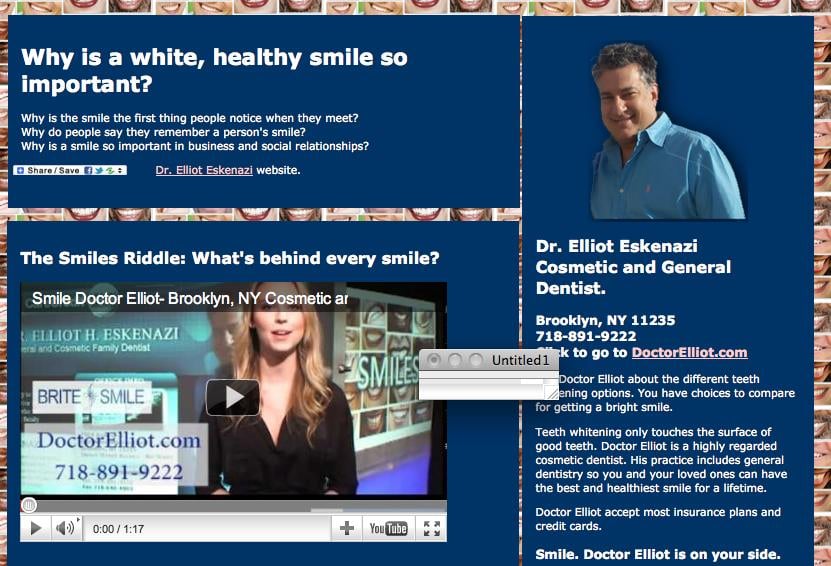Click the text 'Smile. Doctor Elliot is on your side.'
The height and width of the screenshot is (566, 831).
point(658,554)
